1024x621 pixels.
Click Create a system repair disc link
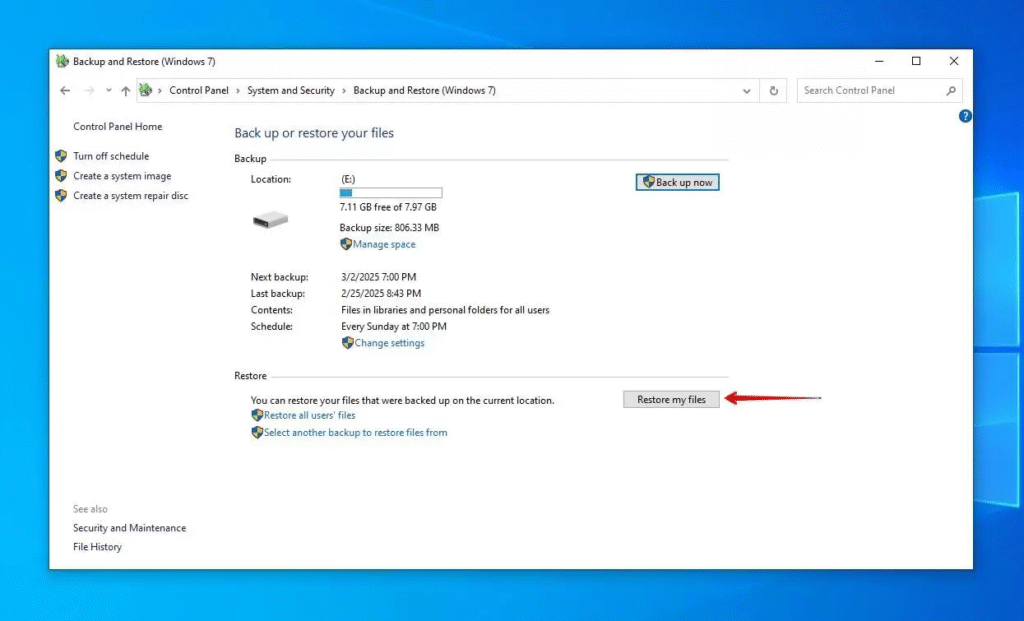tap(131, 195)
